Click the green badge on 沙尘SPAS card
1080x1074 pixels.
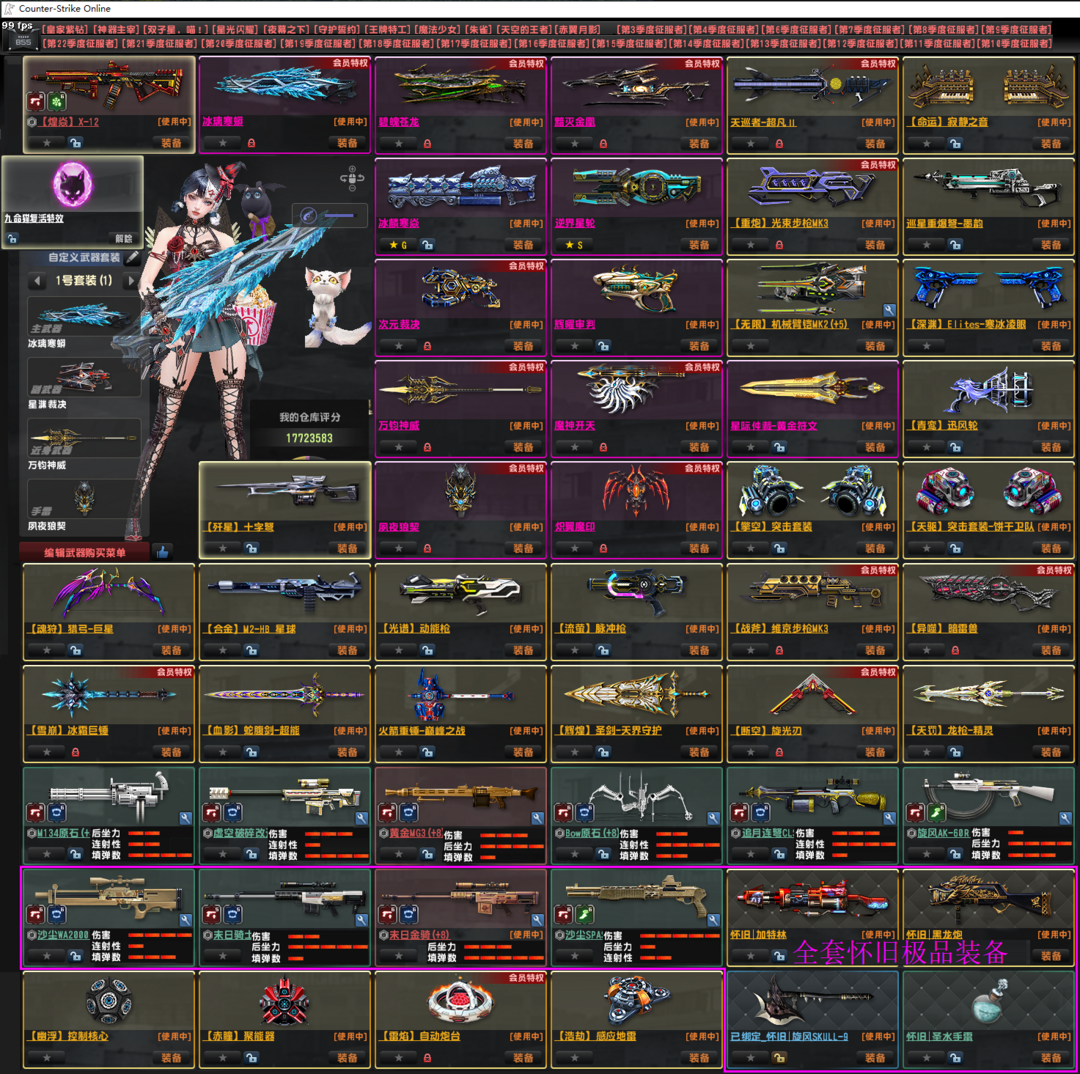click(x=584, y=914)
